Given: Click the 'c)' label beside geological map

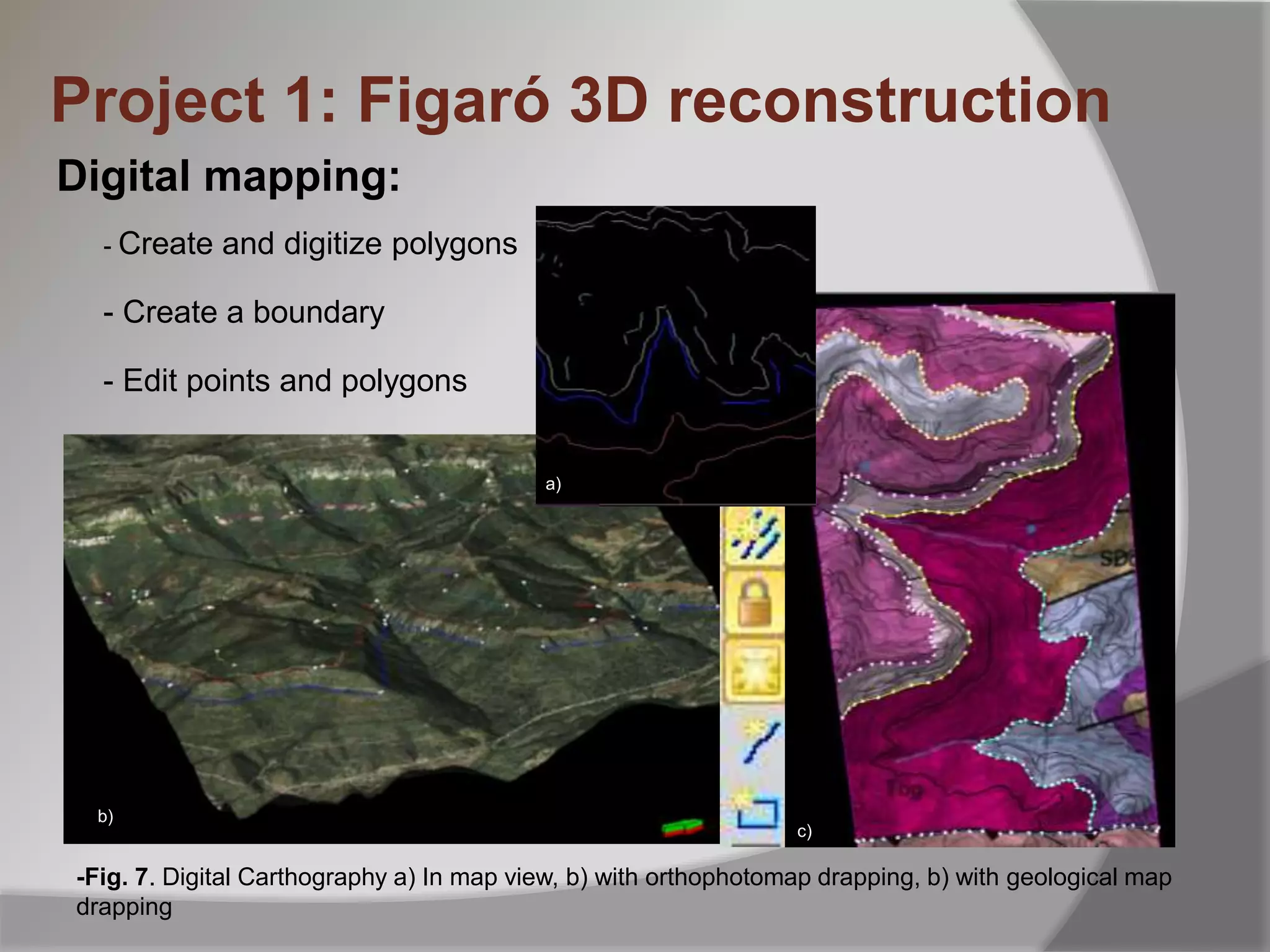Looking at the screenshot, I should 804,831.
